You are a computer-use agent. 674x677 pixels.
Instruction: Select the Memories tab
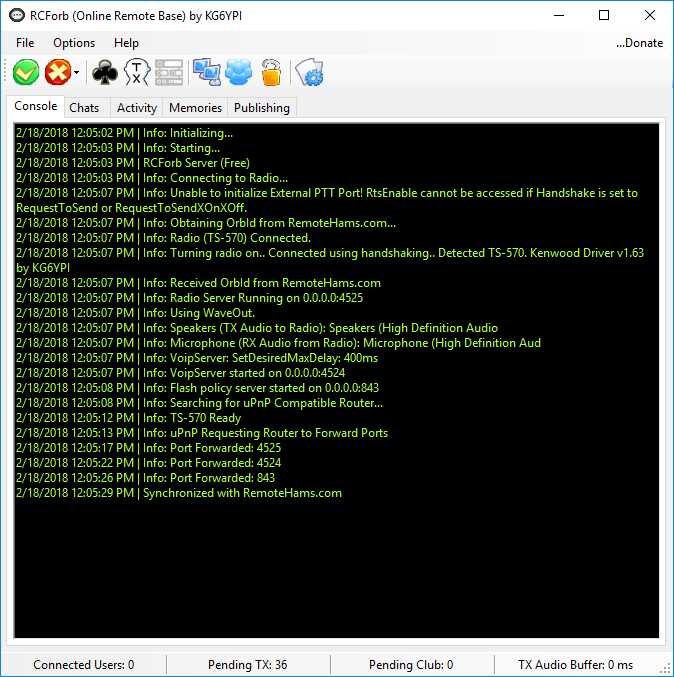[195, 108]
